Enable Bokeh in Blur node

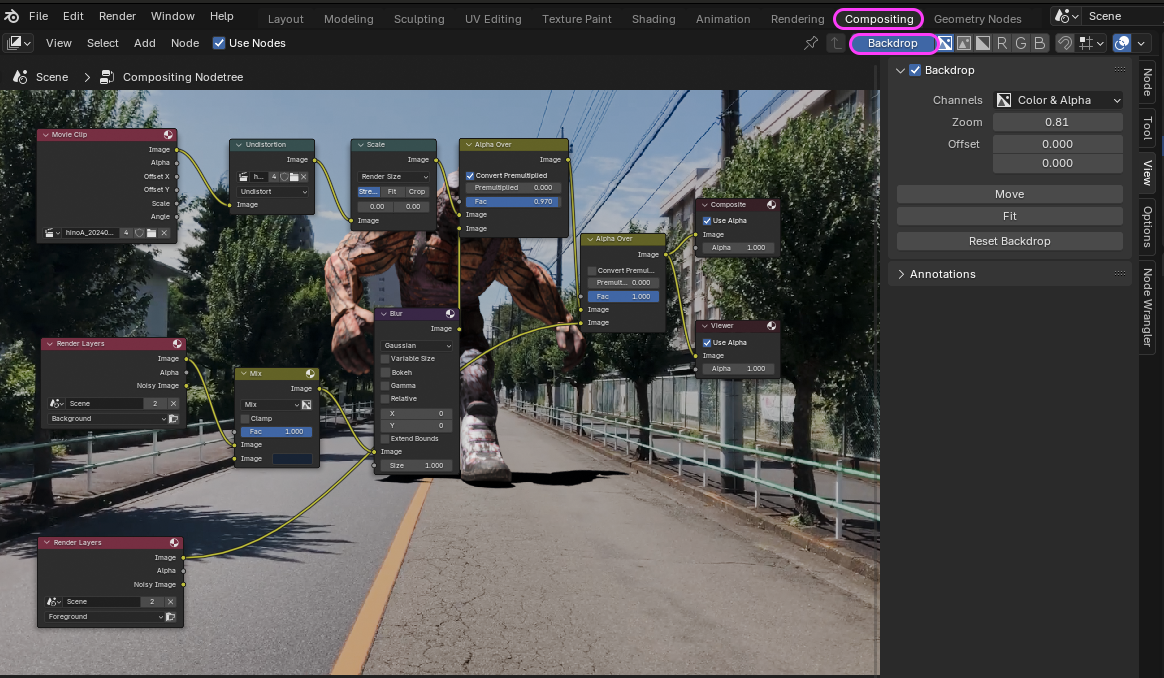point(385,372)
